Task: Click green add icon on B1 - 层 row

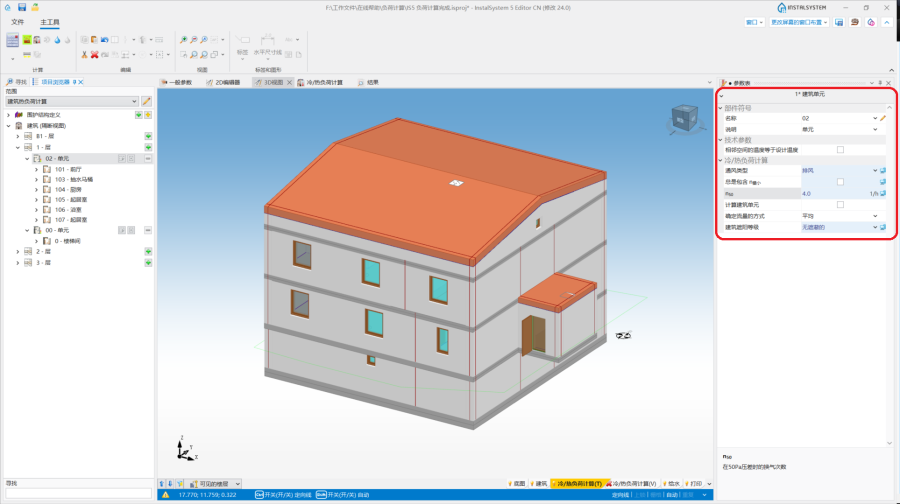Action: 148,136
